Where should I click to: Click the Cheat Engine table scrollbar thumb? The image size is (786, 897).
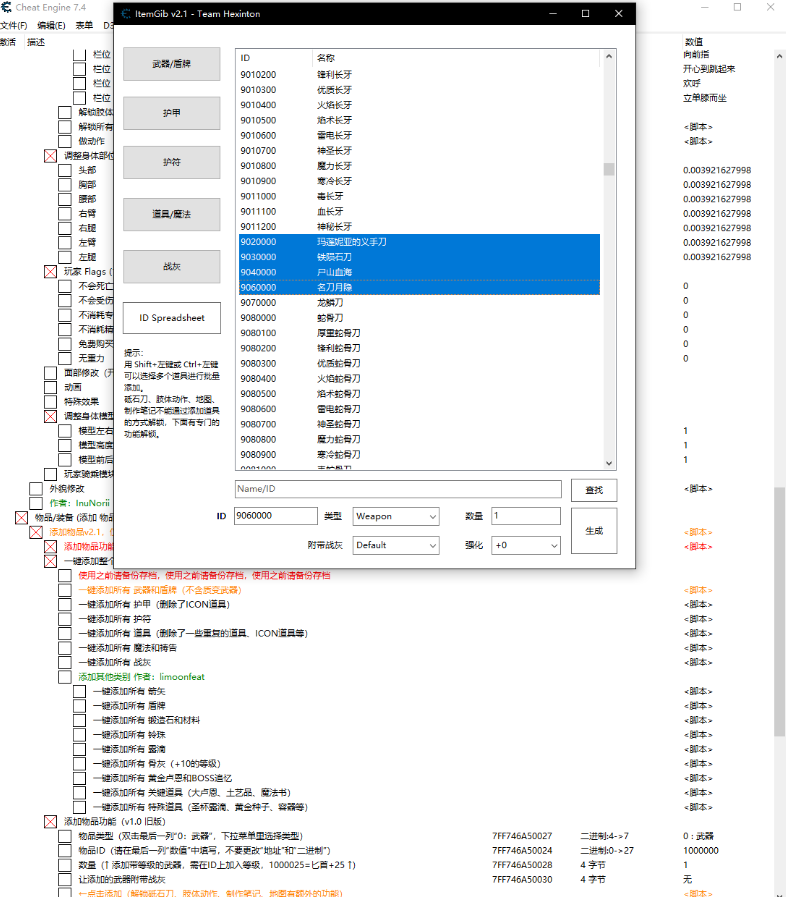[x=779, y=611]
